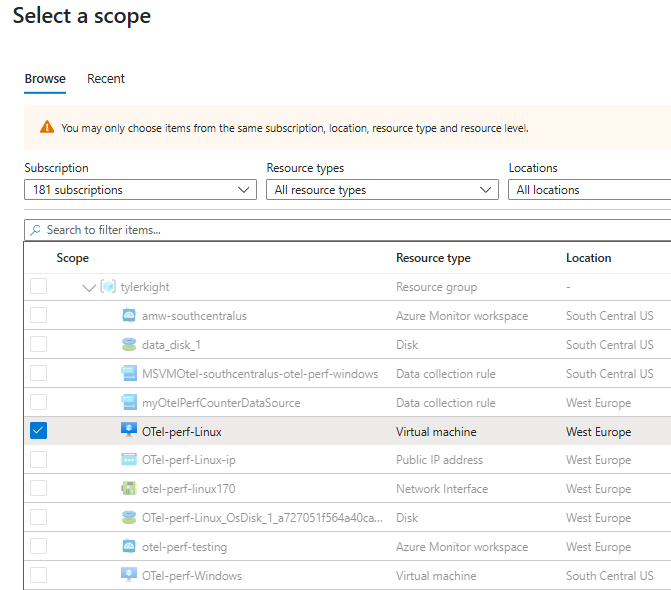Select the OTel-perf-Windows name
The height and width of the screenshot is (590, 671).
pyautogui.click(x=192, y=575)
